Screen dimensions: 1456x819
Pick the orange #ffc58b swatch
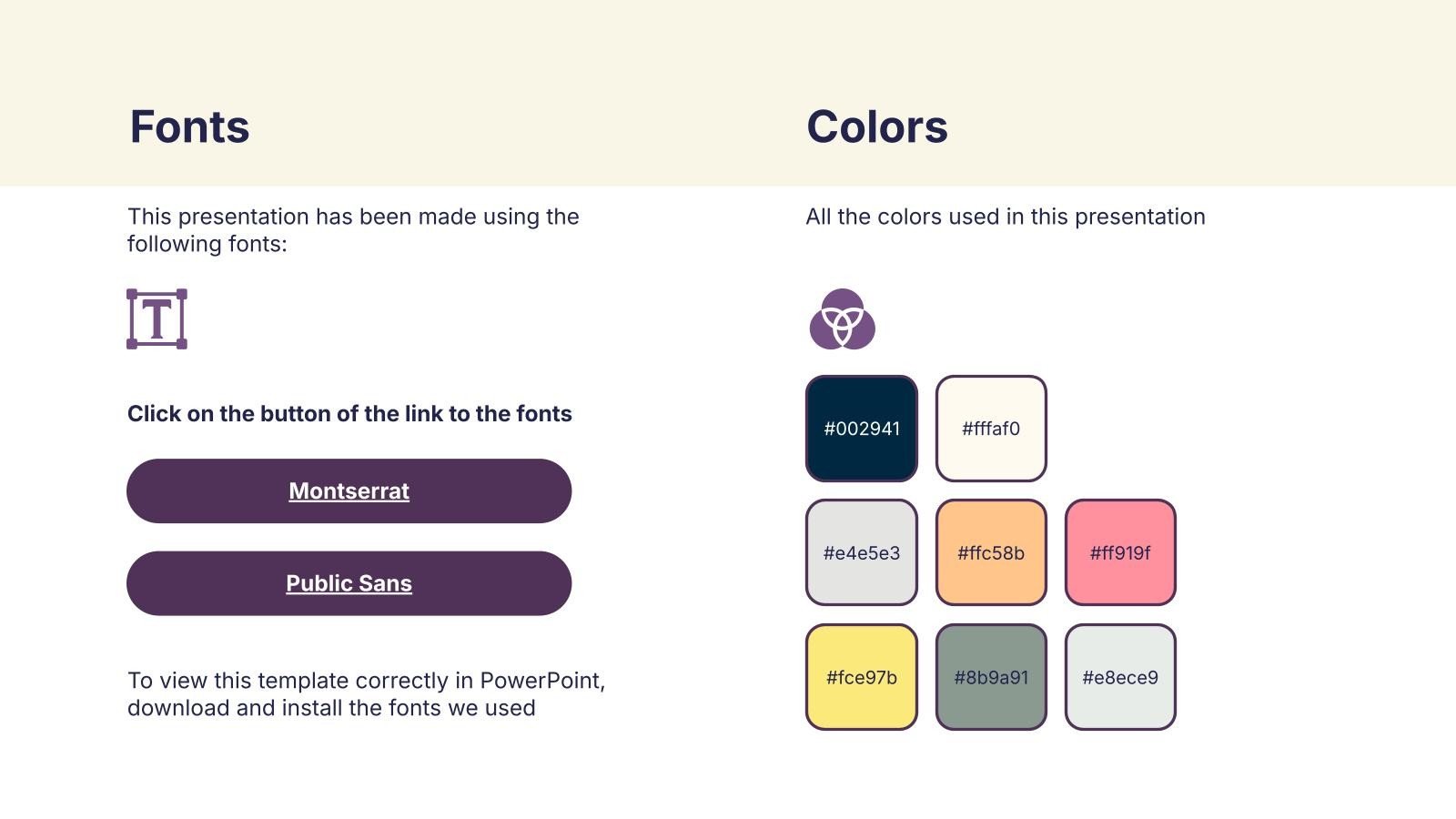991,552
